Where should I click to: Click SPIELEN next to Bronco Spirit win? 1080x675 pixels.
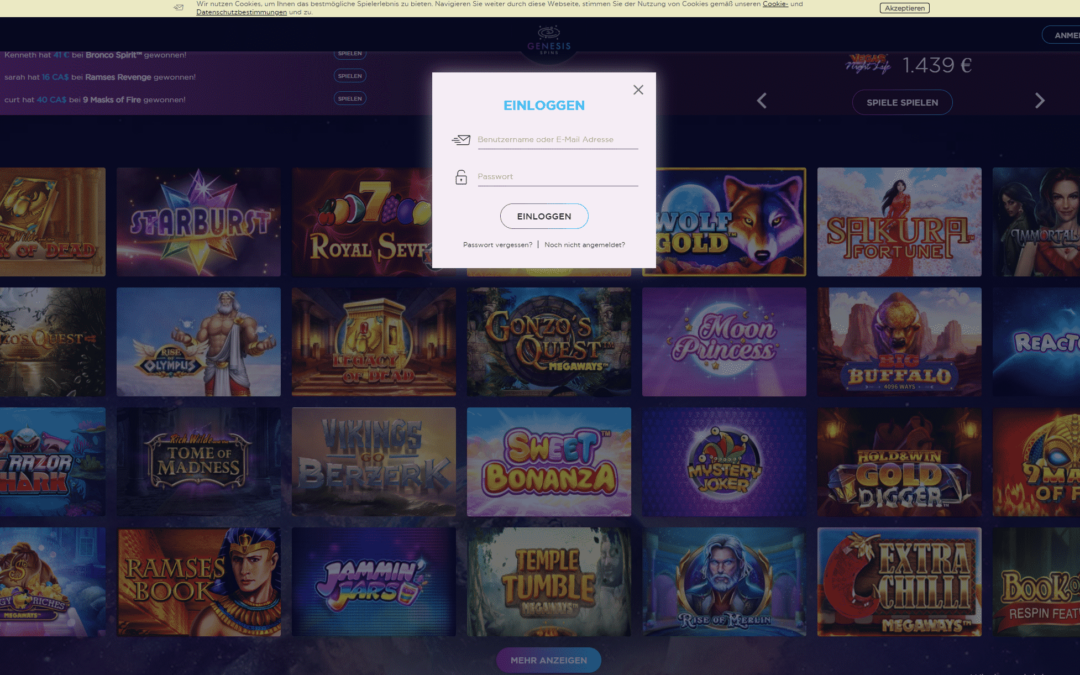[350, 54]
